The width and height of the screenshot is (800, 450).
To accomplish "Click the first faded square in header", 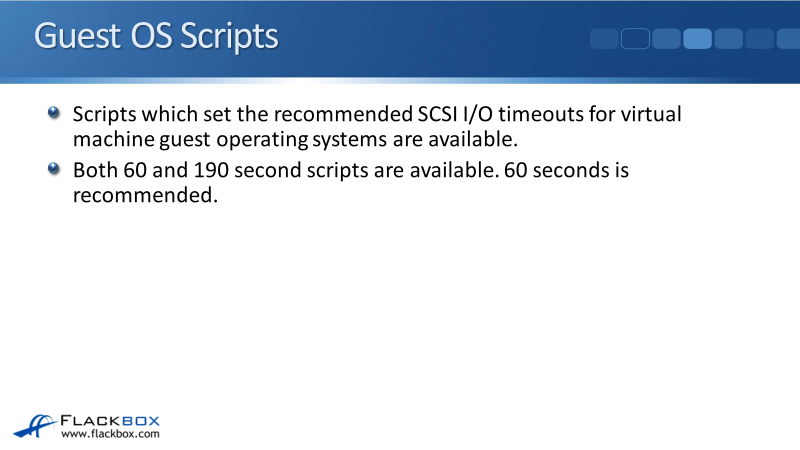I will pos(604,39).
